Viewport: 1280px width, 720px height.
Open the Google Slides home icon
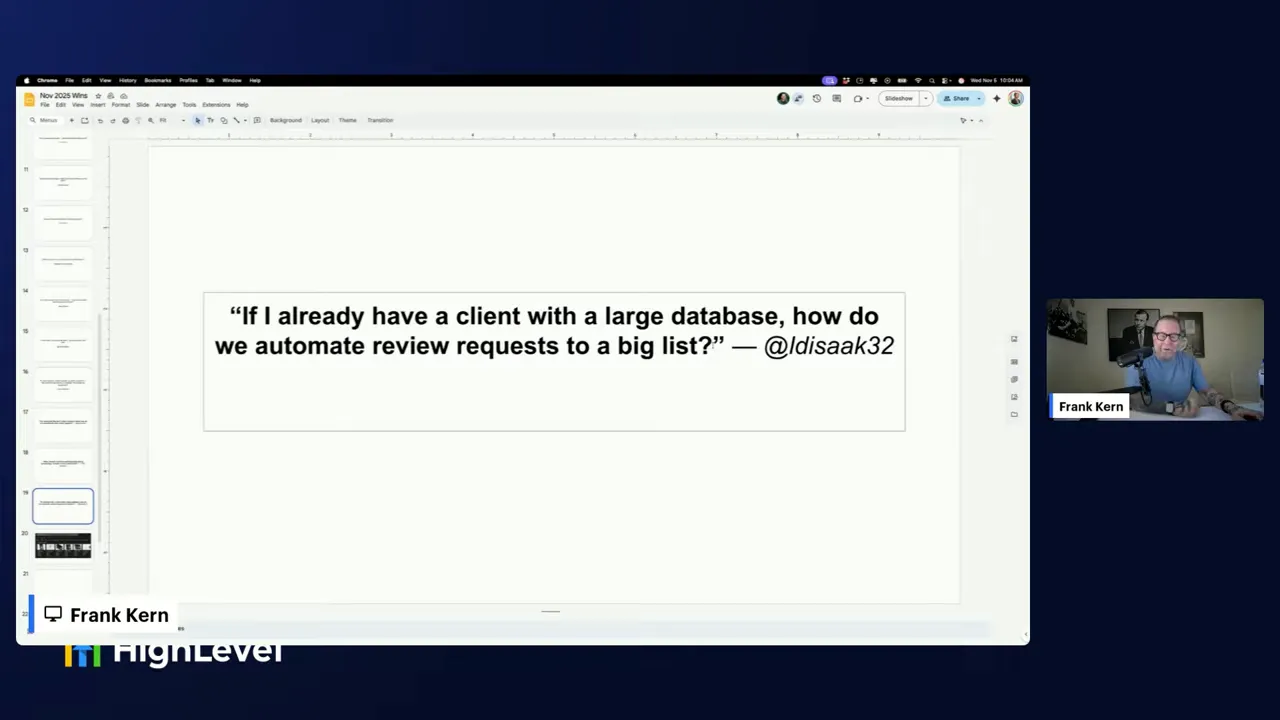[29, 99]
